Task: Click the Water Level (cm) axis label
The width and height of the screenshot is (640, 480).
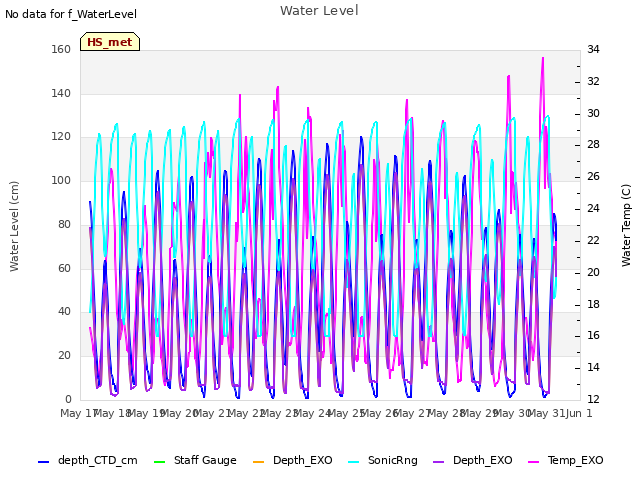Action: (x=14, y=226)
